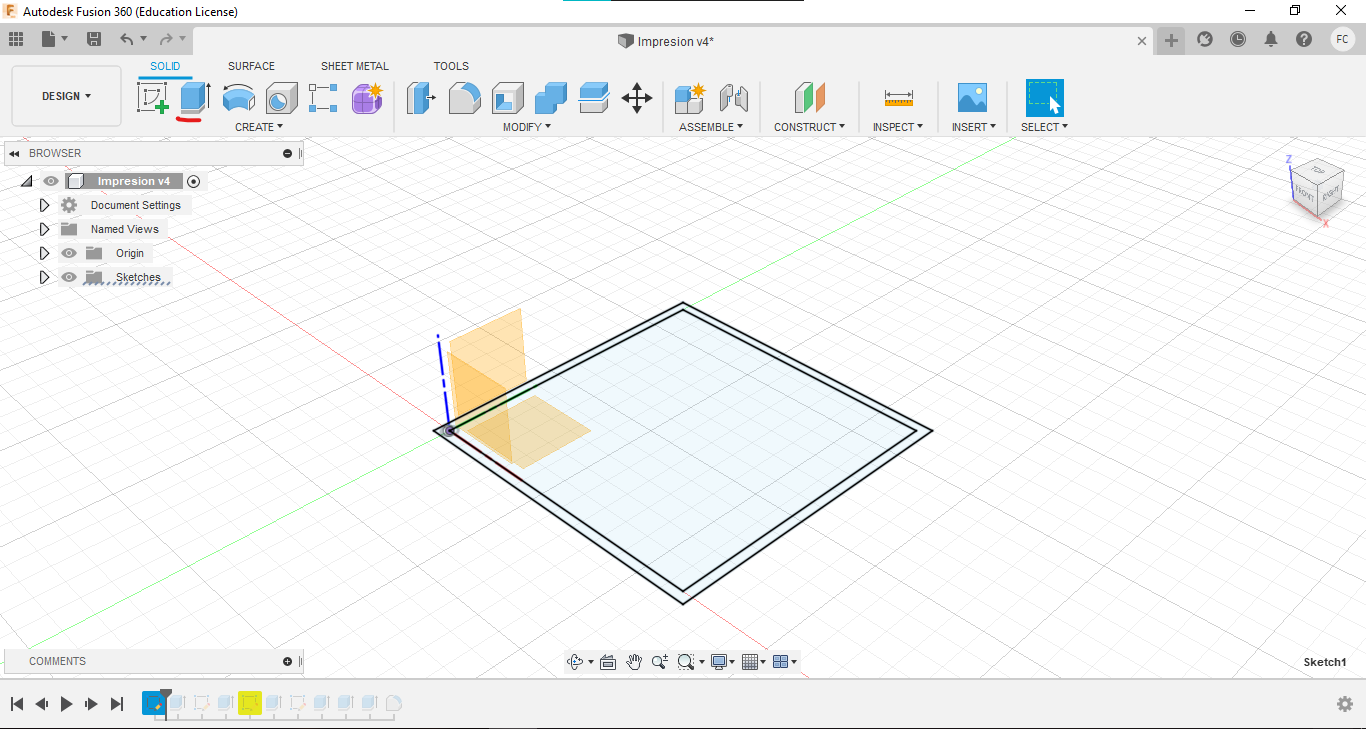Activate the Extrude tool
1366x729 pixels.
194,98
